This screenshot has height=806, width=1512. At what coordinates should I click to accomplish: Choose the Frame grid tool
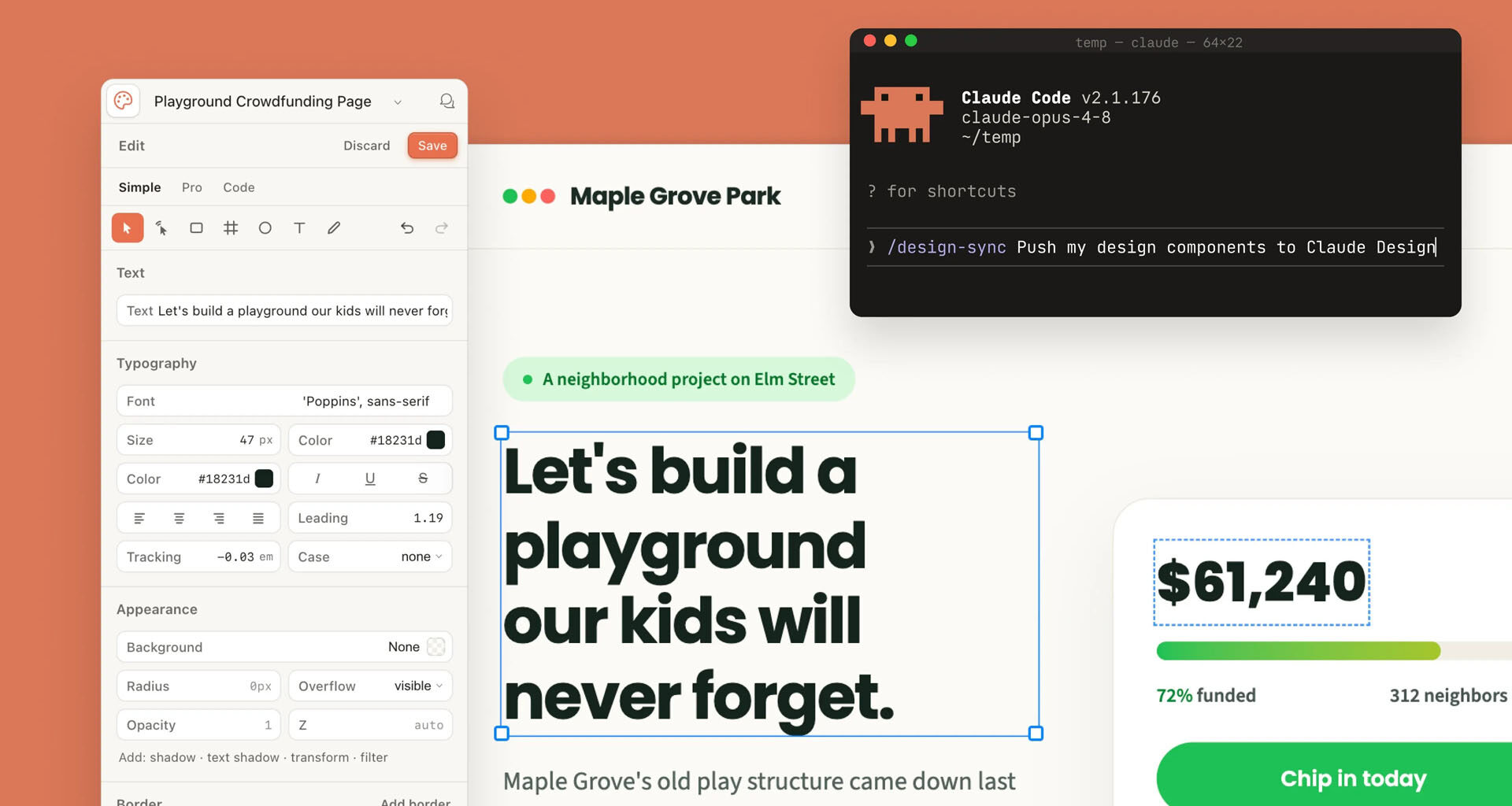231,228
